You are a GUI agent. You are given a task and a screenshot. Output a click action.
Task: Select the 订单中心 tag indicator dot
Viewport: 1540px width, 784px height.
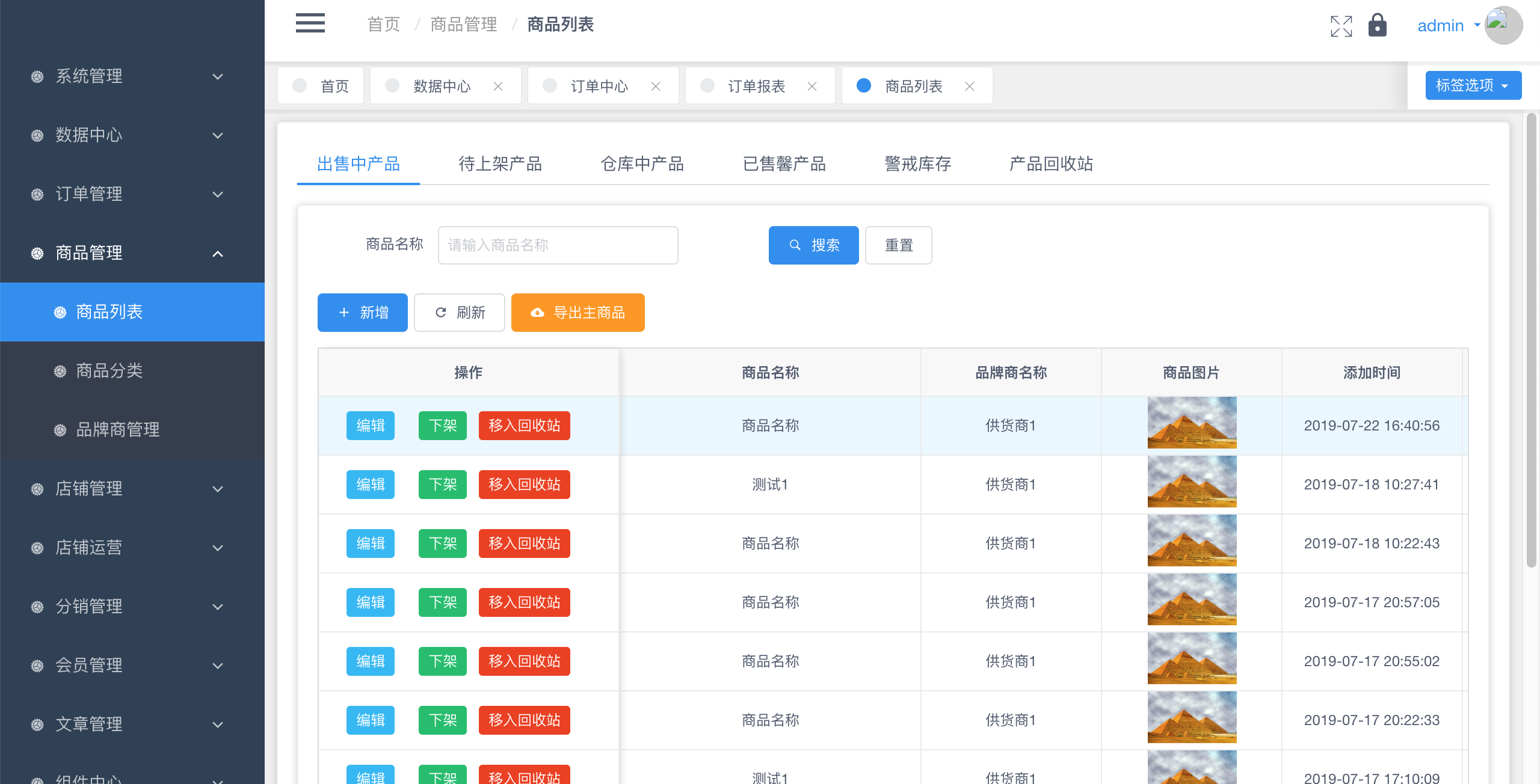(550, 86)
